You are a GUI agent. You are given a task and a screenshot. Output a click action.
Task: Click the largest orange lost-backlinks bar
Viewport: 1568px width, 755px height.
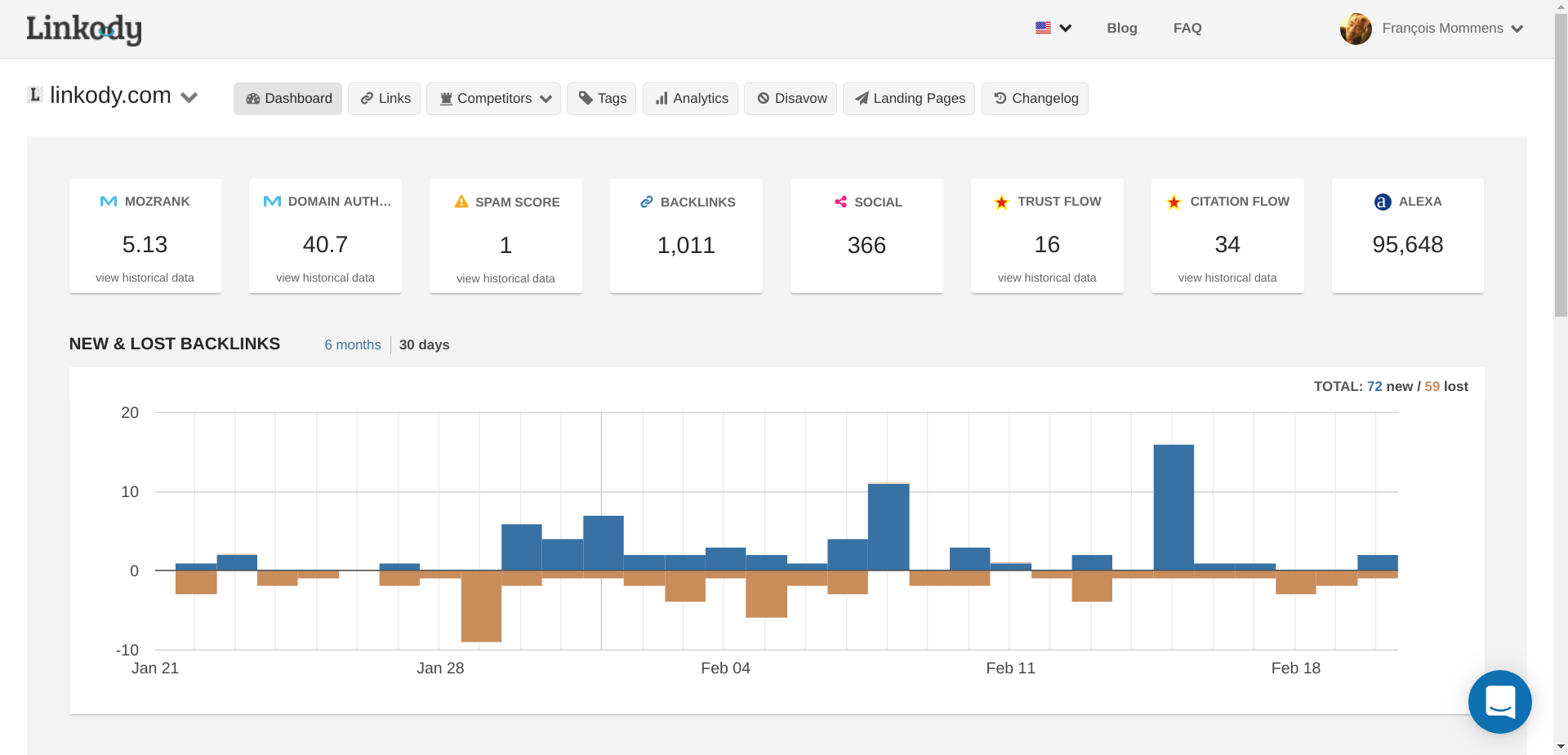click(x=481, y=606)
